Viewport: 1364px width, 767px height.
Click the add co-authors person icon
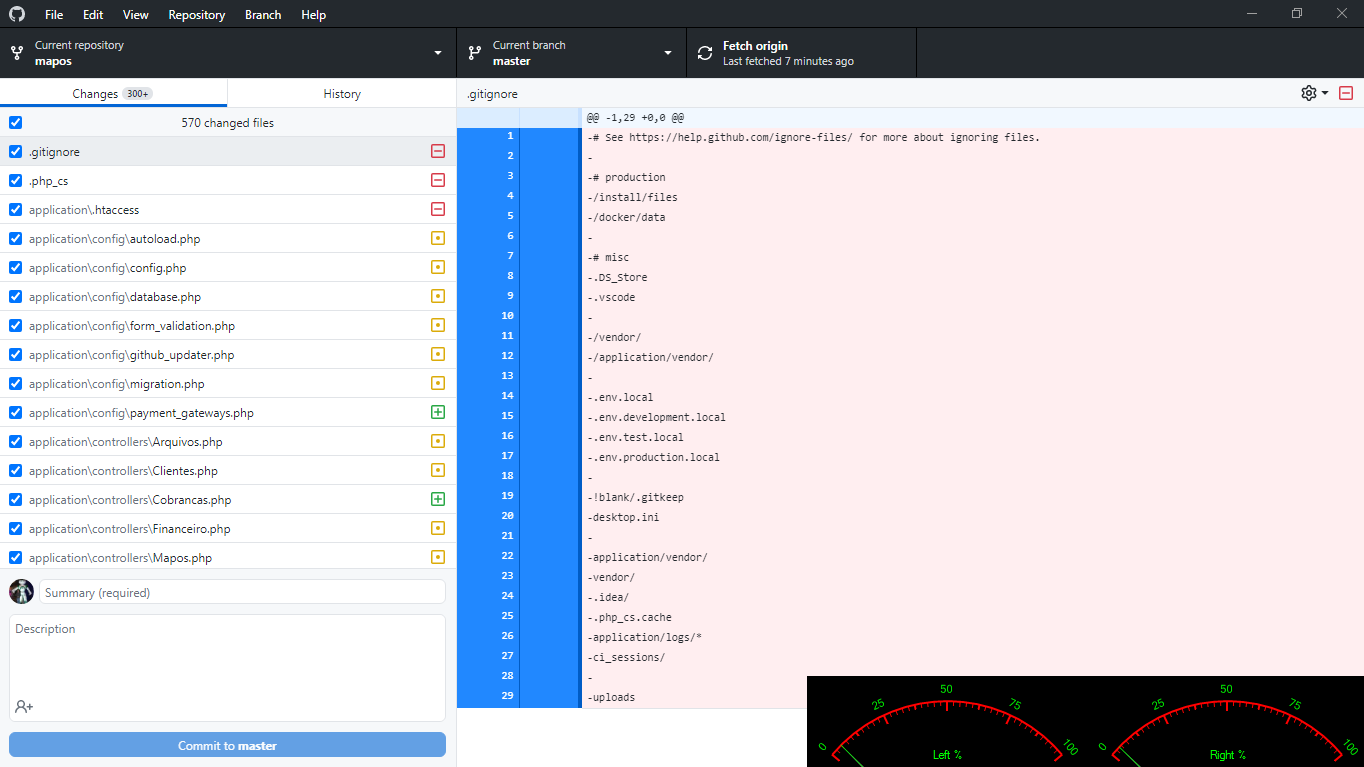coord(23,706)
